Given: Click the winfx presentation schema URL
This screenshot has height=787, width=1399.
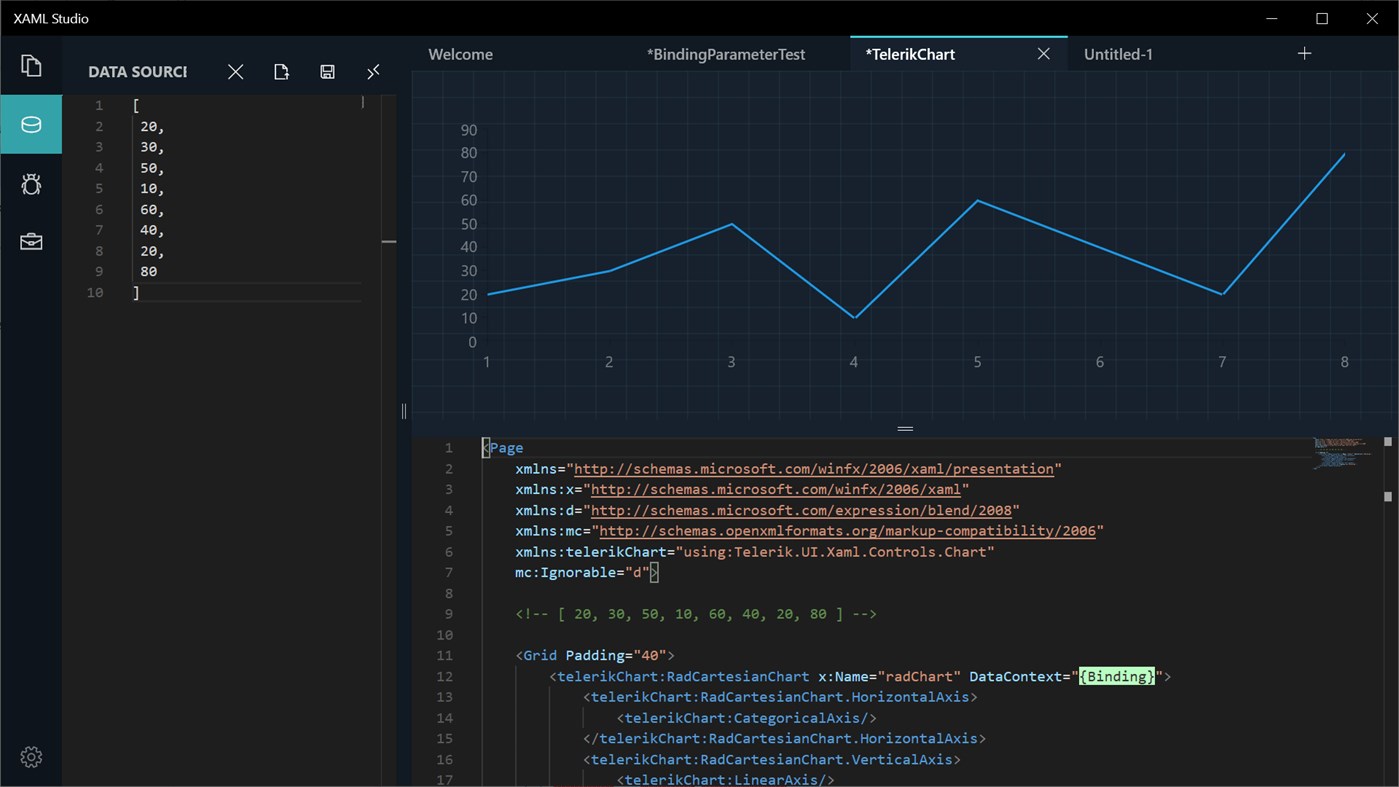Looking at the screenshot, I should (x=812, y=468).
